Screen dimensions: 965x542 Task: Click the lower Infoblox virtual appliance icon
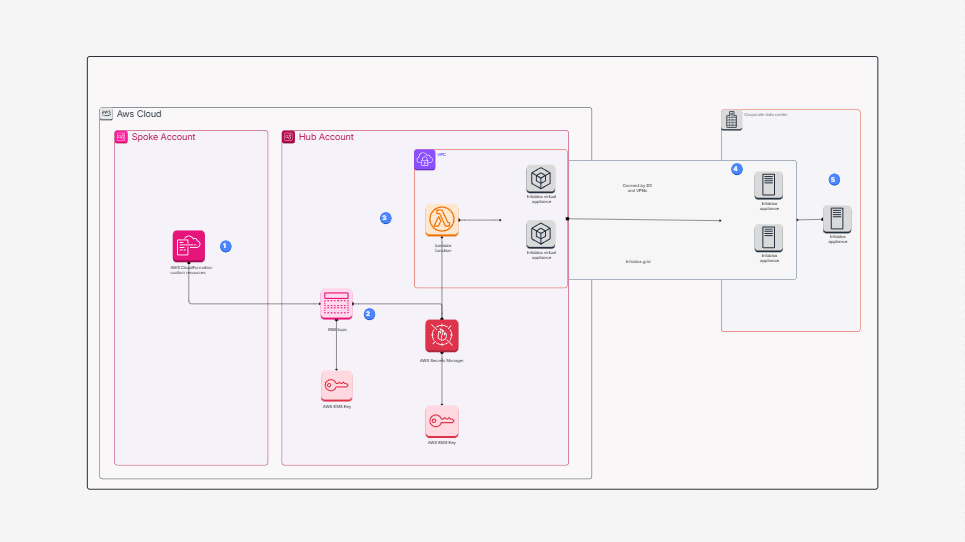tap(541, 234)
